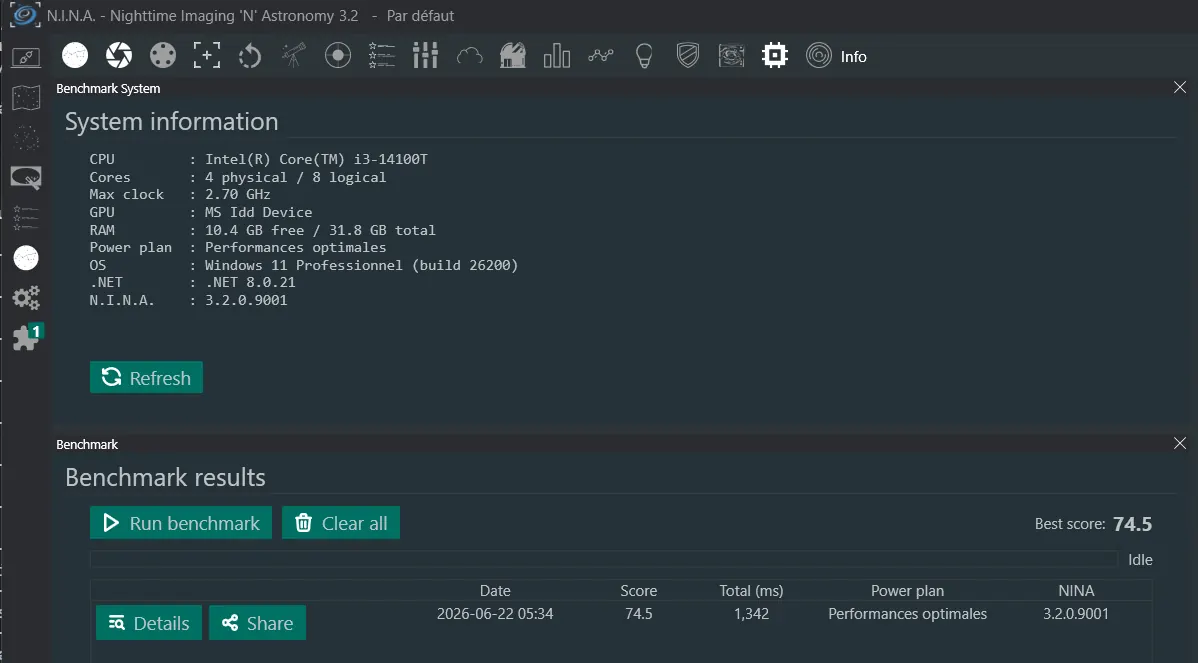The image size is (1198, 663).
Task: Start the test with Run benchmark
Action: [x=181, y=522]
